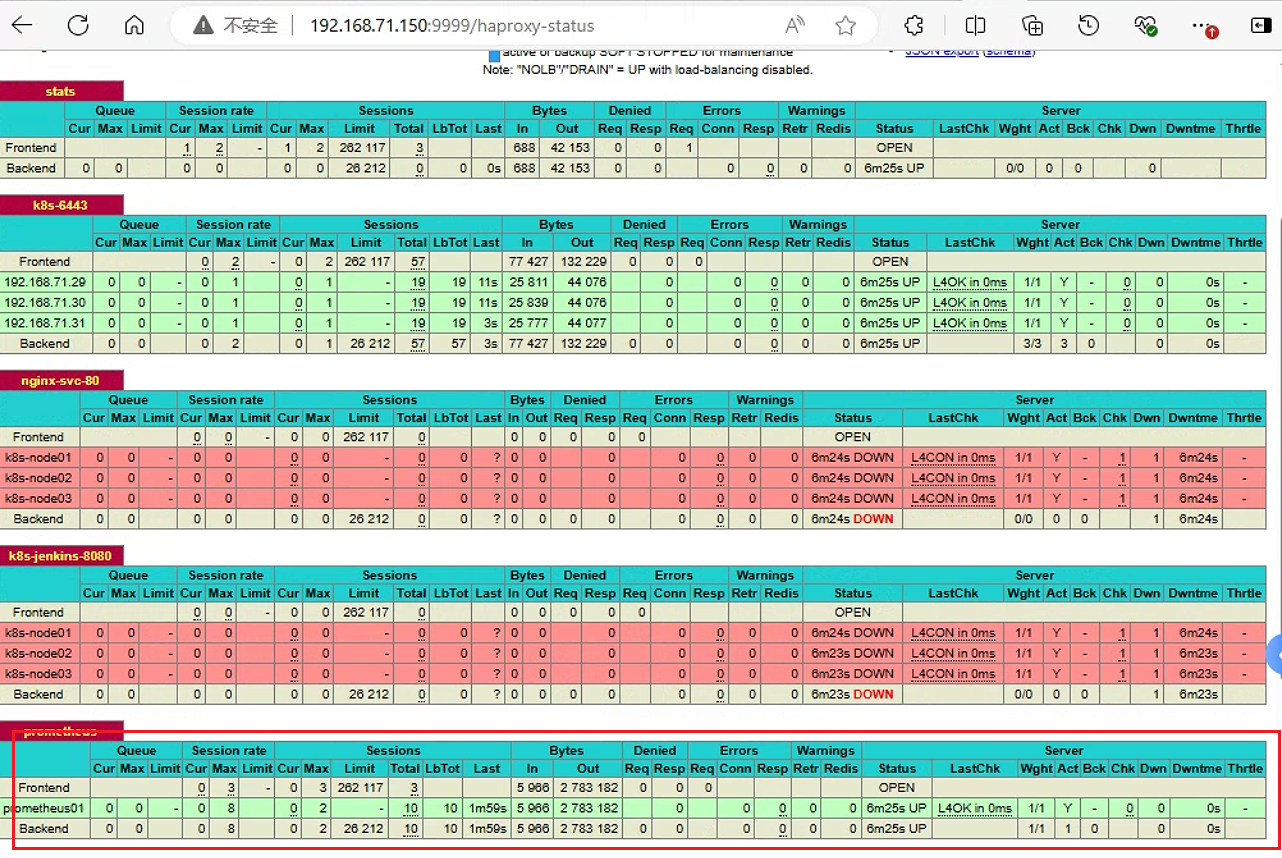The image size is (1282, 858).
Task: Open the browser extensions menu
Action: [913, 26]
